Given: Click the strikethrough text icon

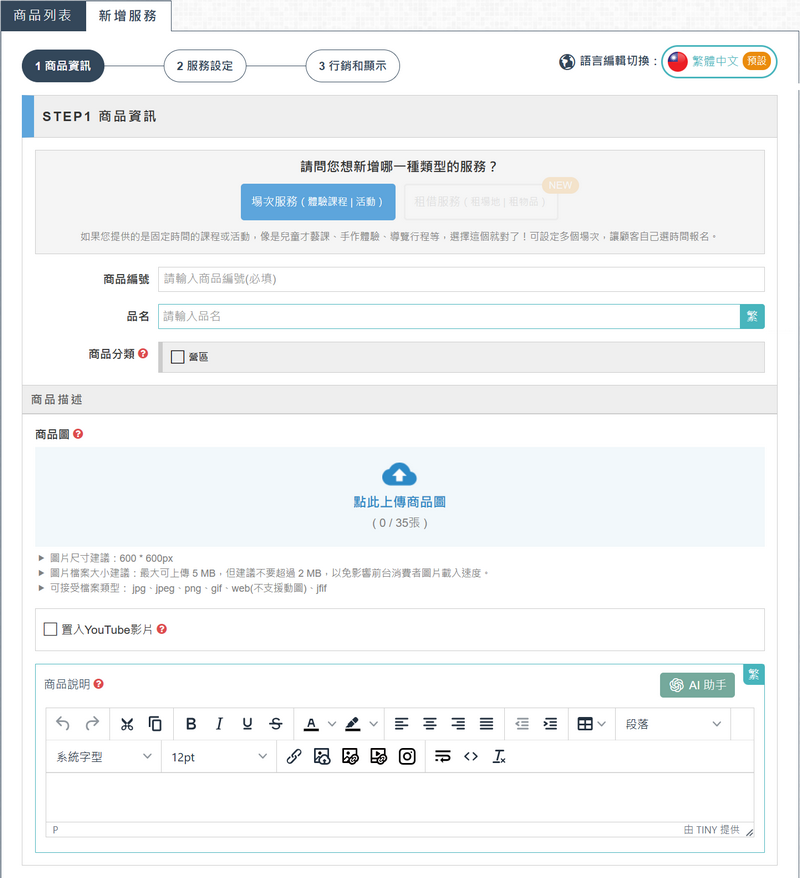Looking at the screenshot, I should coord(276,724).
